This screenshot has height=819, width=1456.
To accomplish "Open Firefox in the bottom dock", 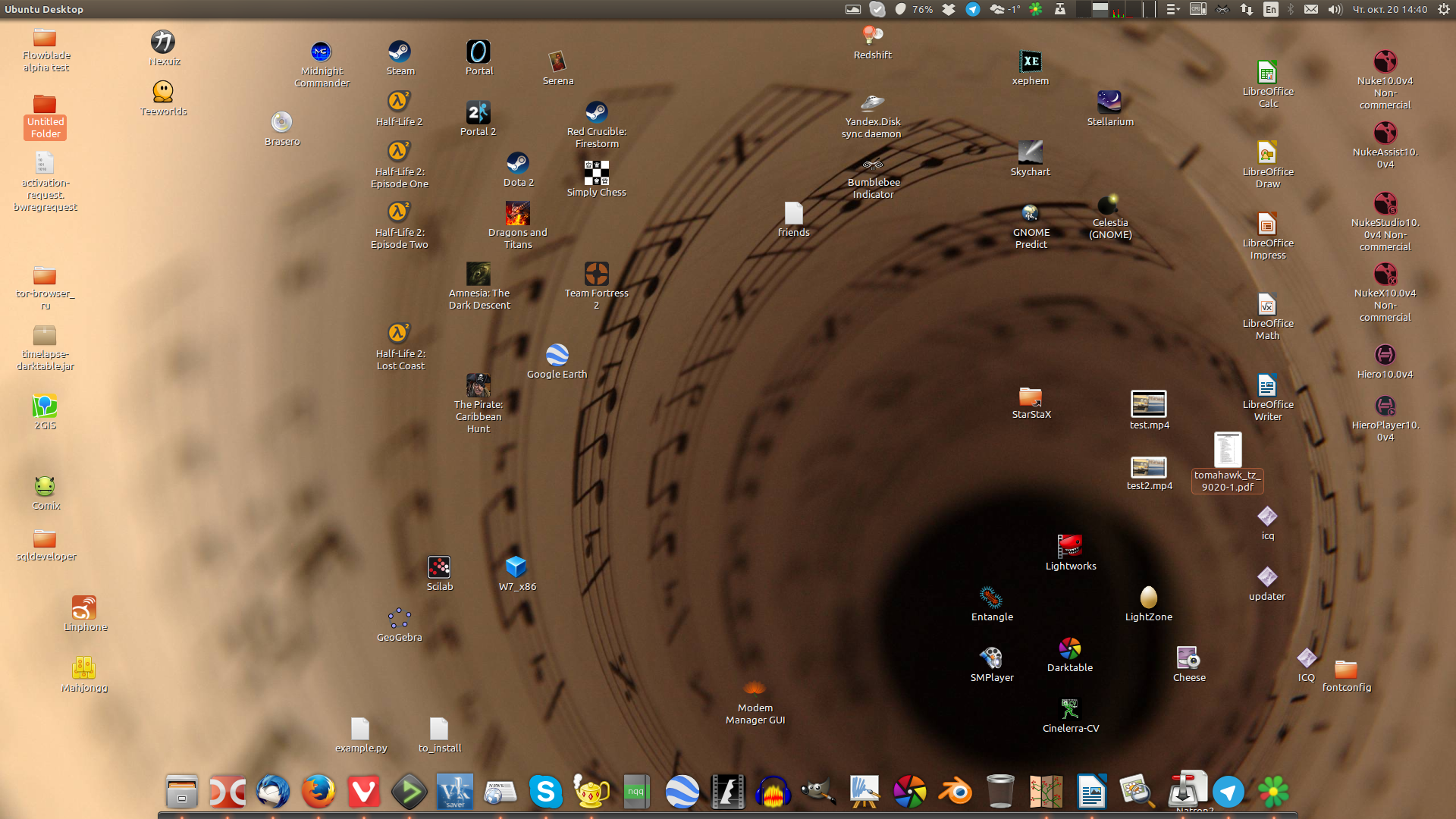I will [318, 792].
